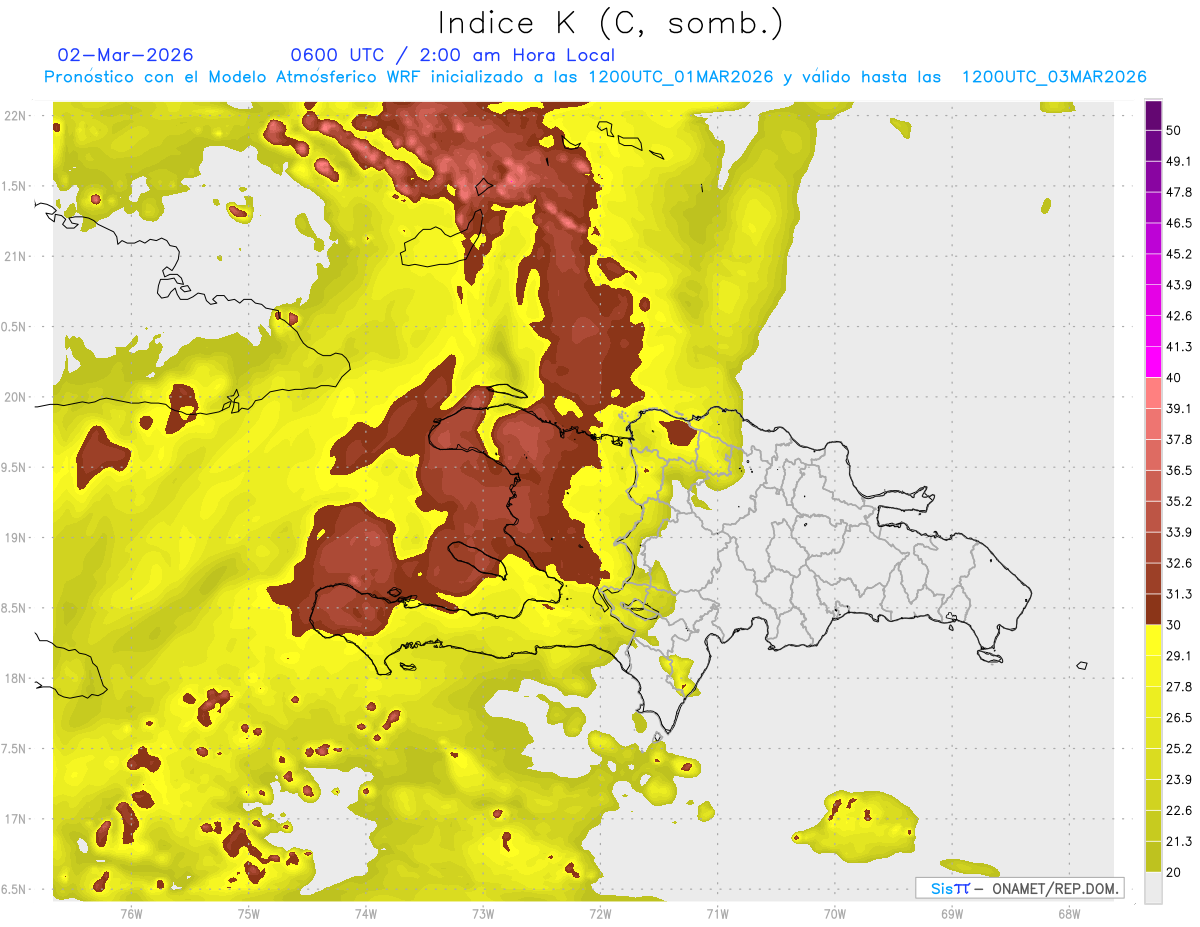Click legend value "47.8"
Viewport: 1200px width, 927px height.
click(1179, 193)
